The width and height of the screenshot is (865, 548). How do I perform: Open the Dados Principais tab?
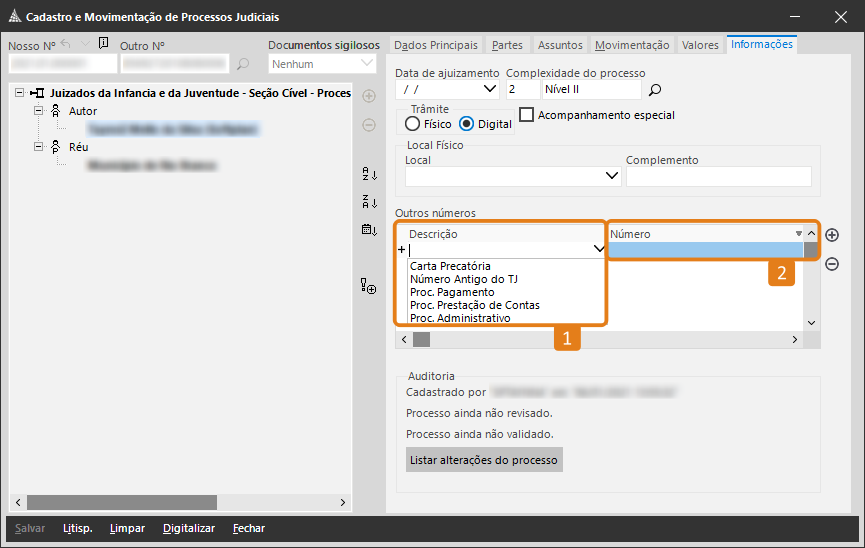436,45
